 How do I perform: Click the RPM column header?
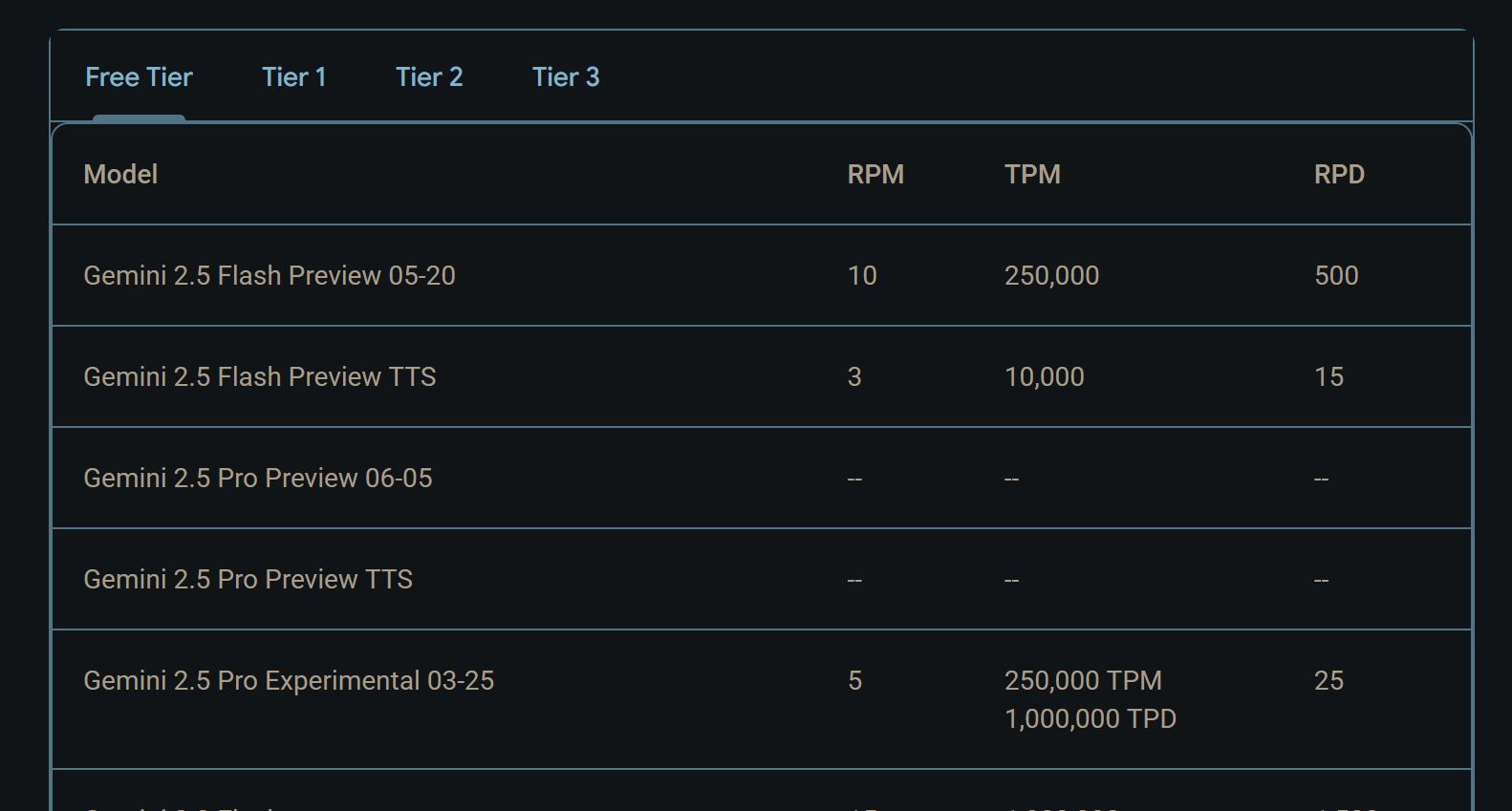[875, 175]
